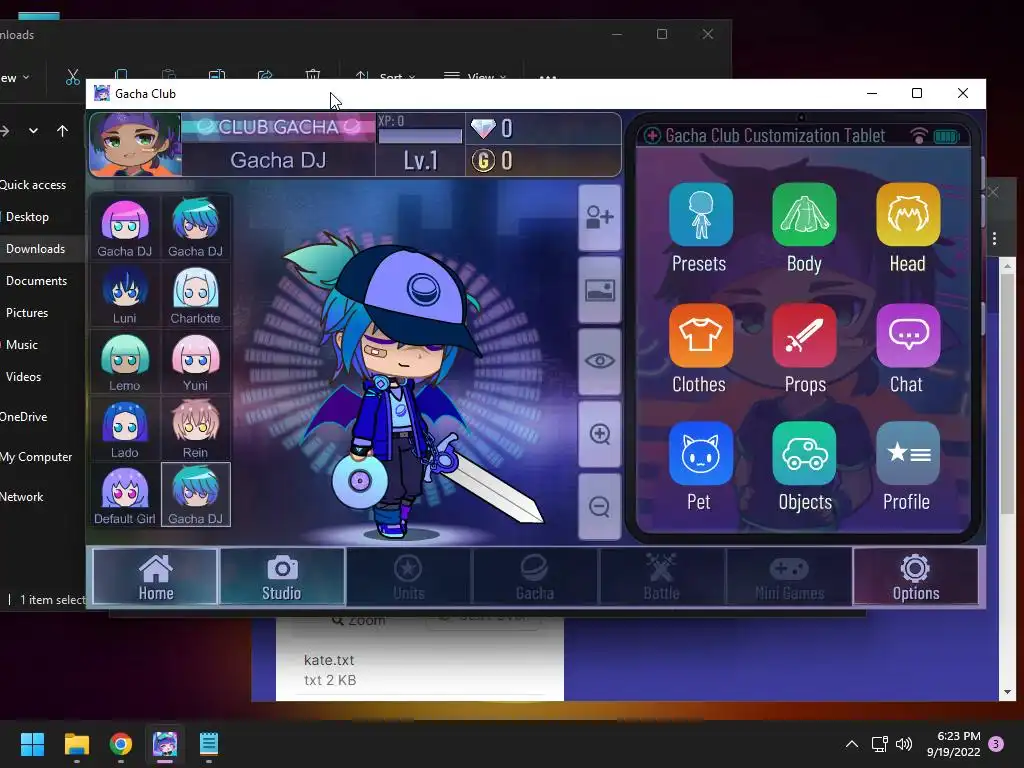The height and width of the screenshot is (768, 1024).
Task: Open Desktop in File Explorer sidebar
Action: 27,217
